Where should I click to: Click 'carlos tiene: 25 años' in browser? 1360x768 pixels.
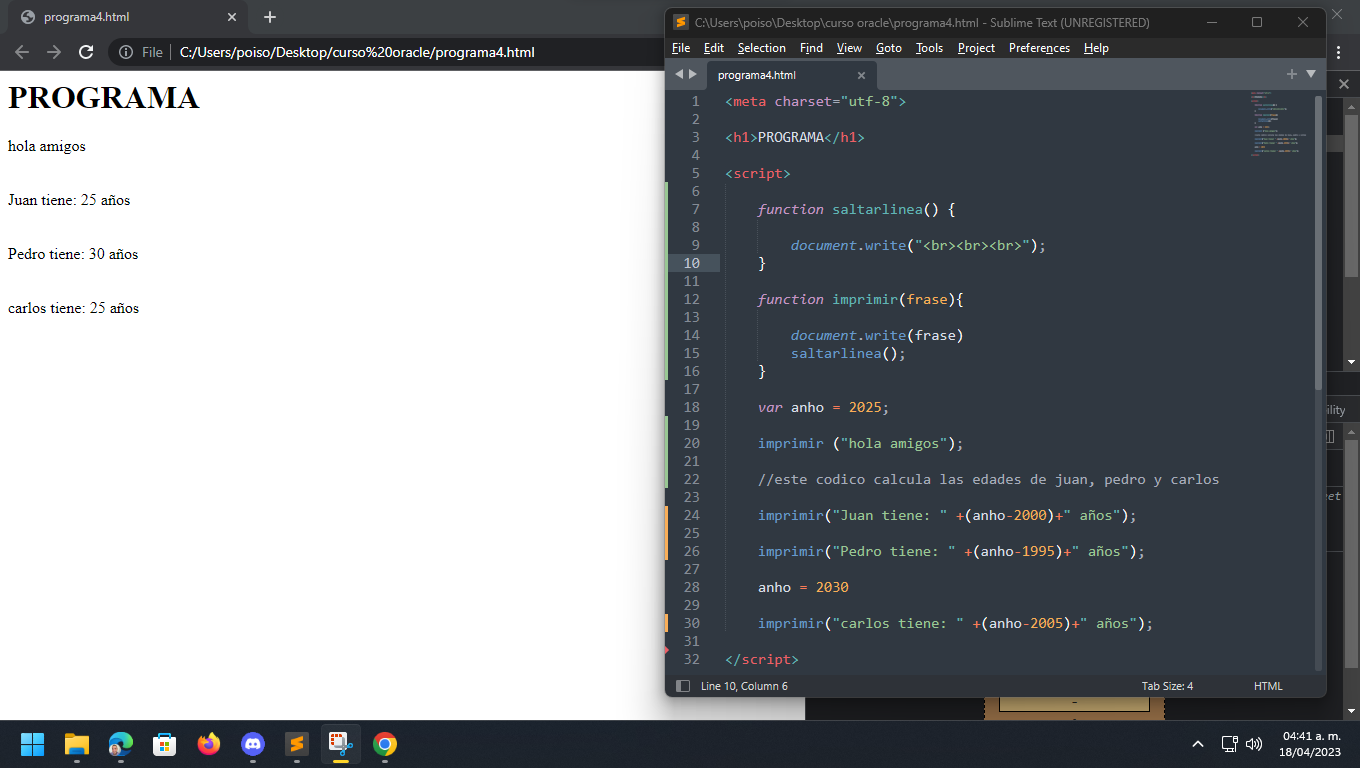click(74, 308)
